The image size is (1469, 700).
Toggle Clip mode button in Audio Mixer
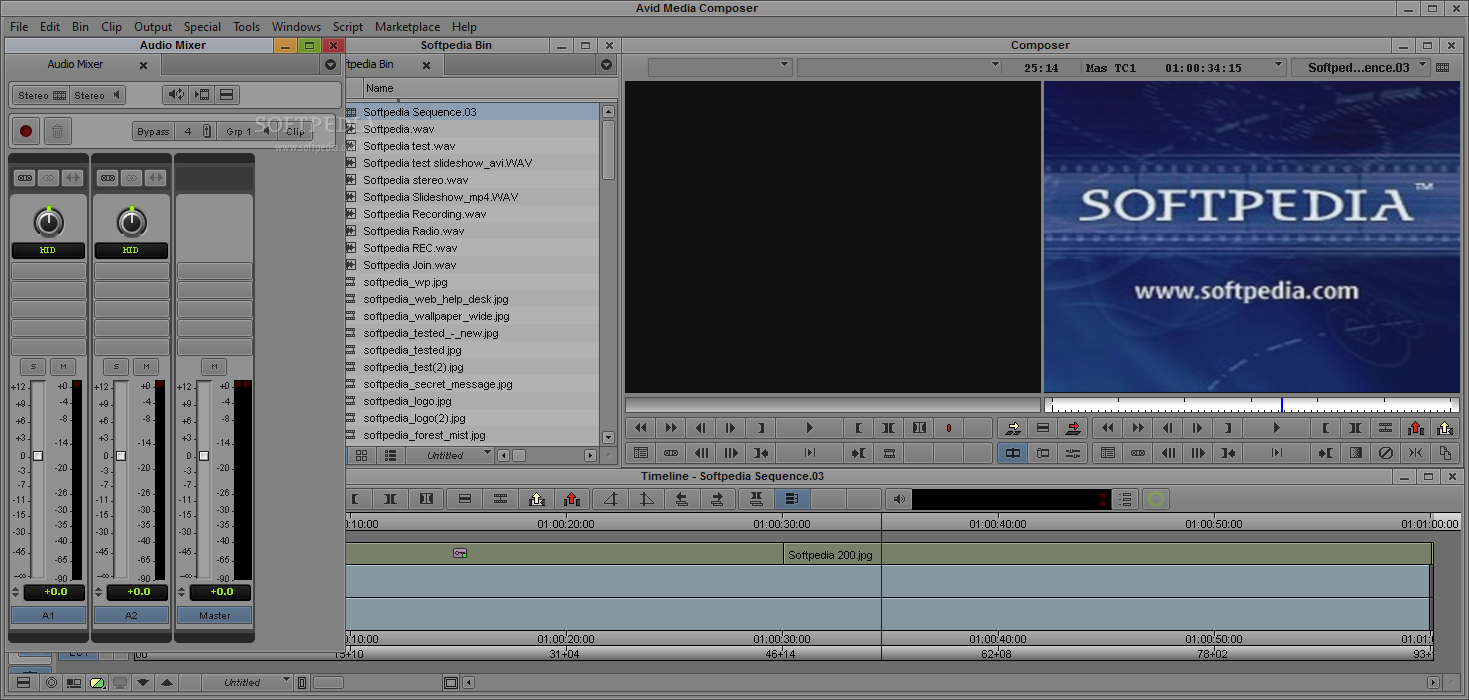pos(295,131)
